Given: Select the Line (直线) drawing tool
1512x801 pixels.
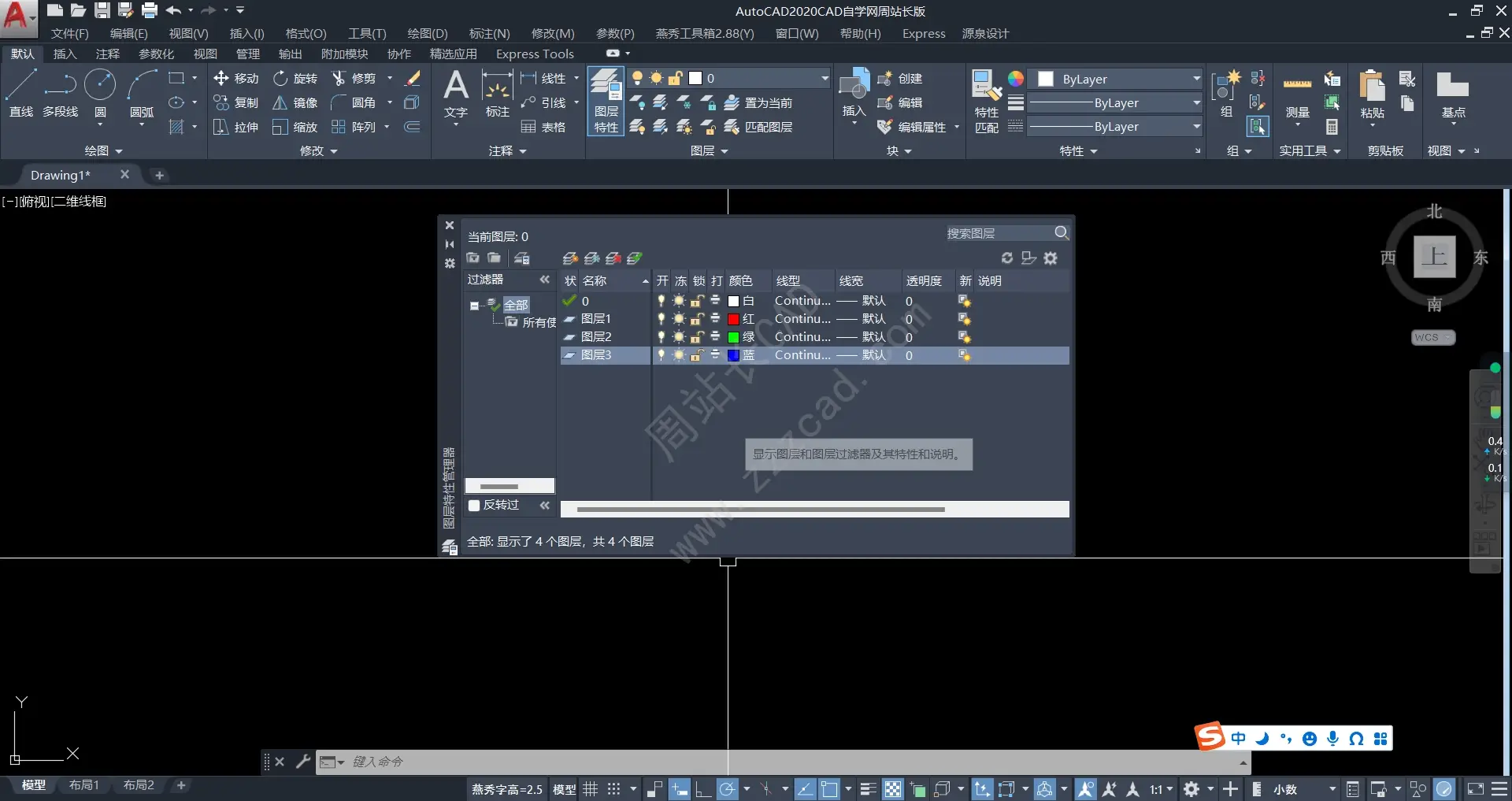Looking at the screenshot, I should click(x=21, y=85).
